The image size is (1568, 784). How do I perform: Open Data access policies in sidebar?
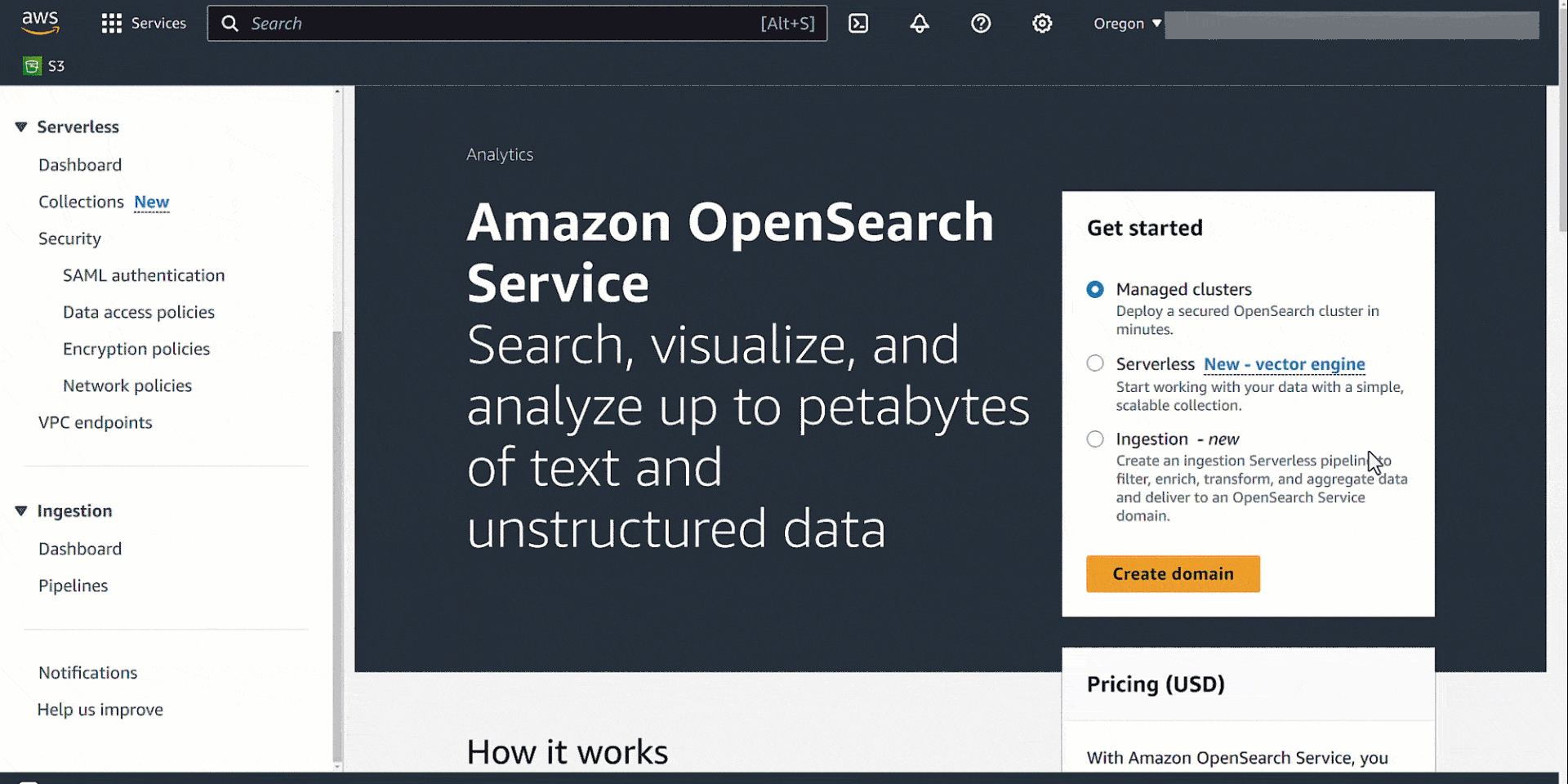(139, 312)
